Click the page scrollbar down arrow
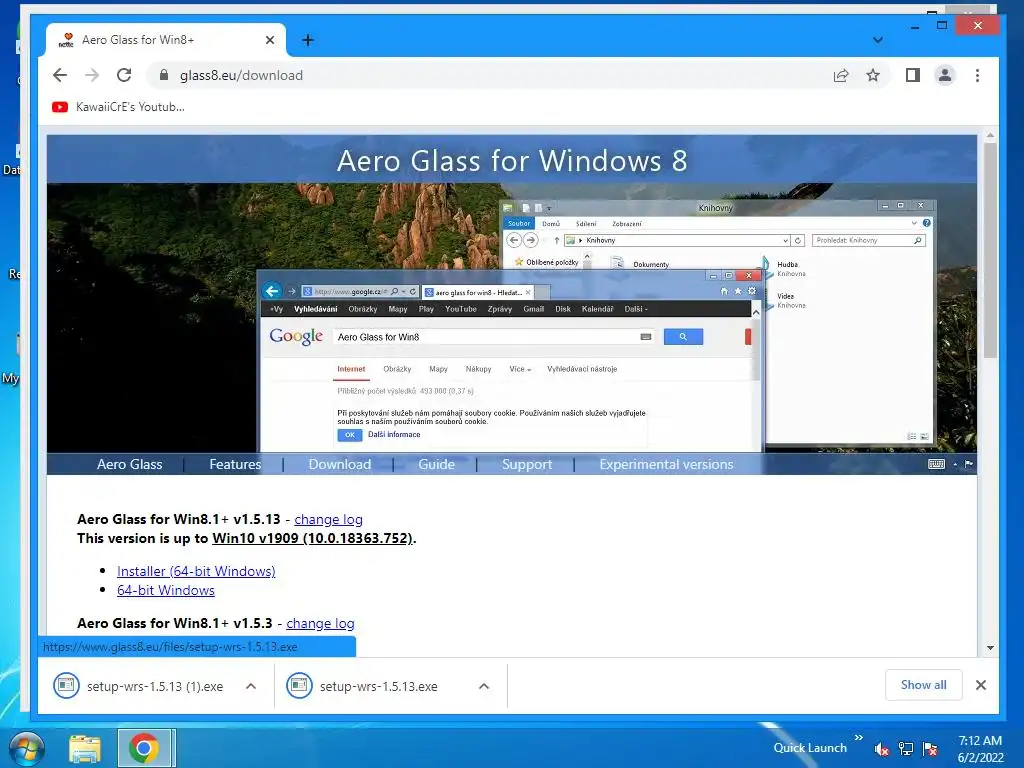The image size is (1024, 768). point(990,648)
